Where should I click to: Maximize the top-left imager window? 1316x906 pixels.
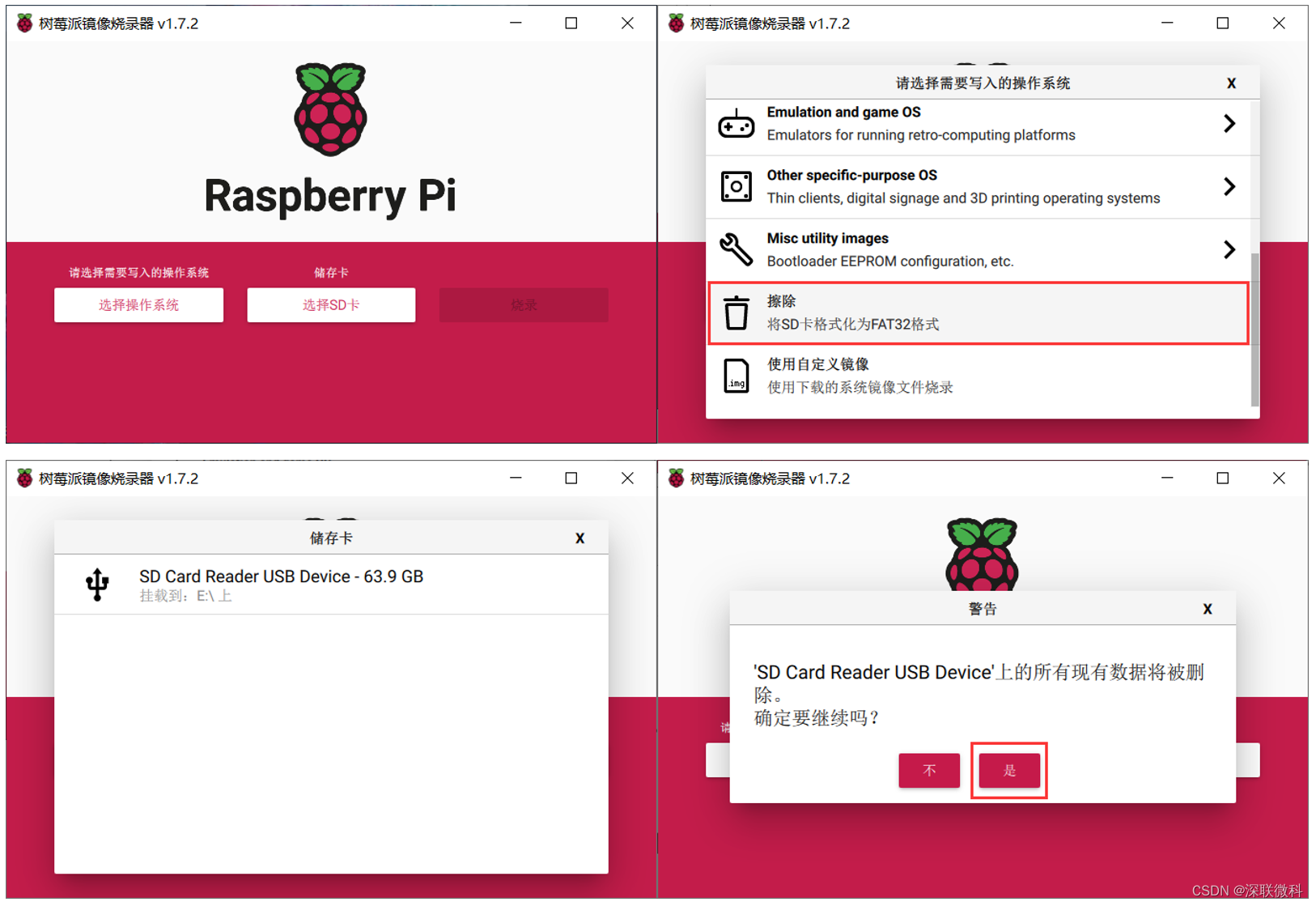(571, 23)
